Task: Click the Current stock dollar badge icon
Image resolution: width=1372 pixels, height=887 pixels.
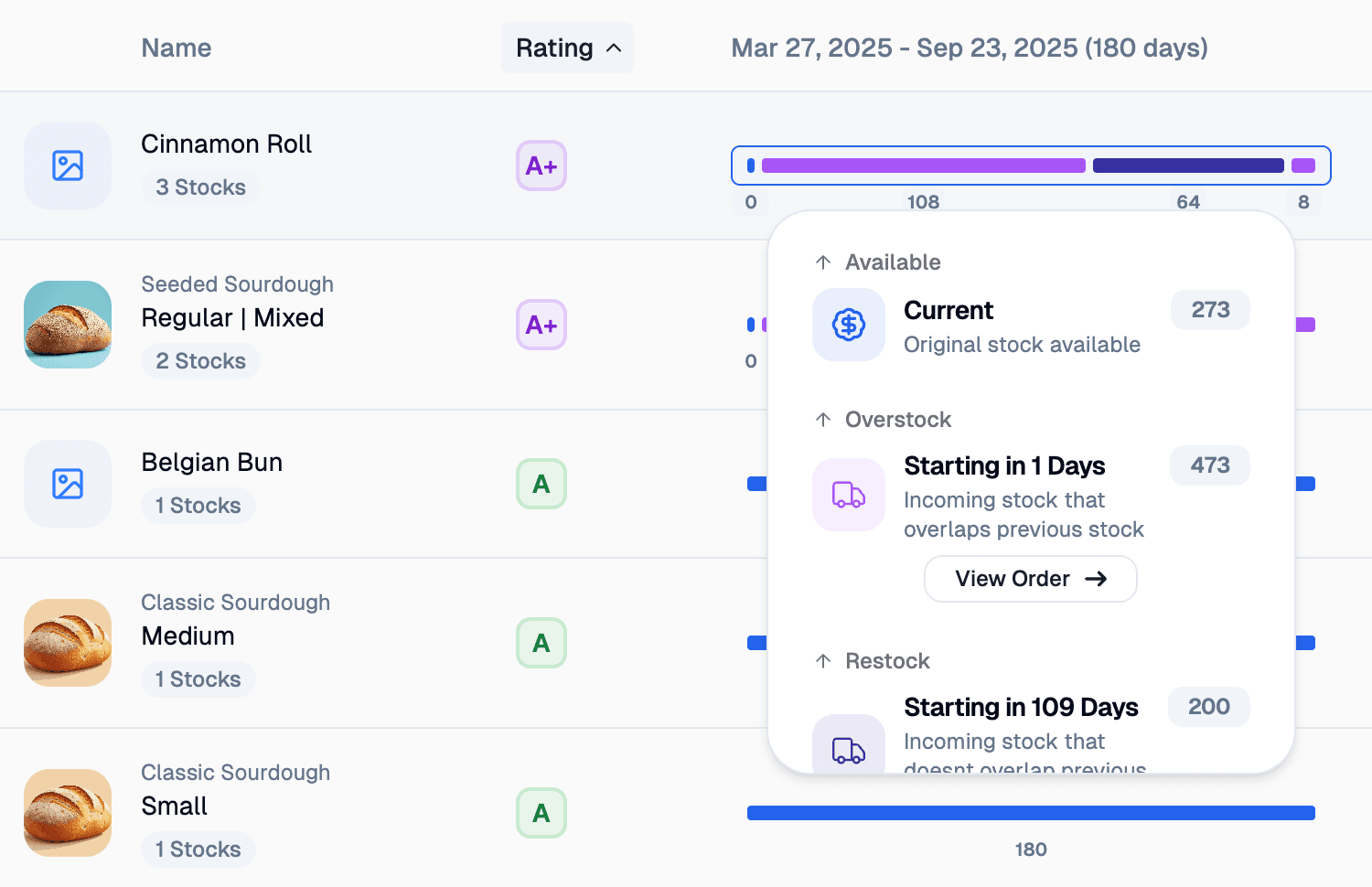Action: coord(848,325)
